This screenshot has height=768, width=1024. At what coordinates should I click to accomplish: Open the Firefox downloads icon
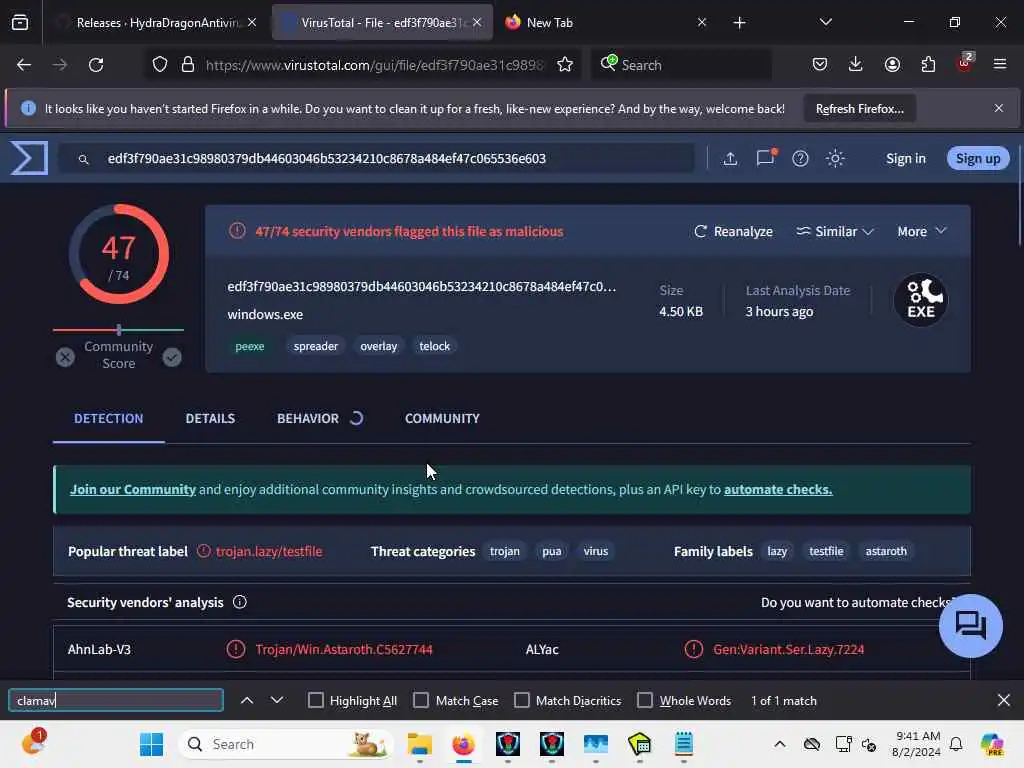click(x=856, y=65)
